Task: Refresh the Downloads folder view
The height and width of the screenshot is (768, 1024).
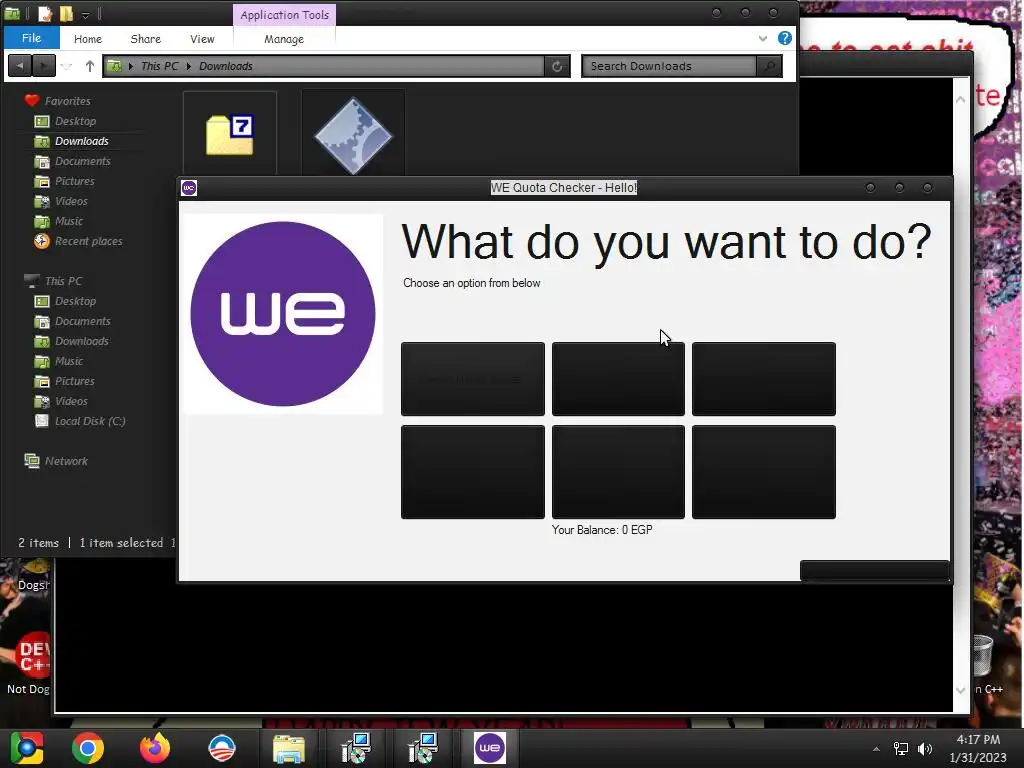Action: (557, 66)
